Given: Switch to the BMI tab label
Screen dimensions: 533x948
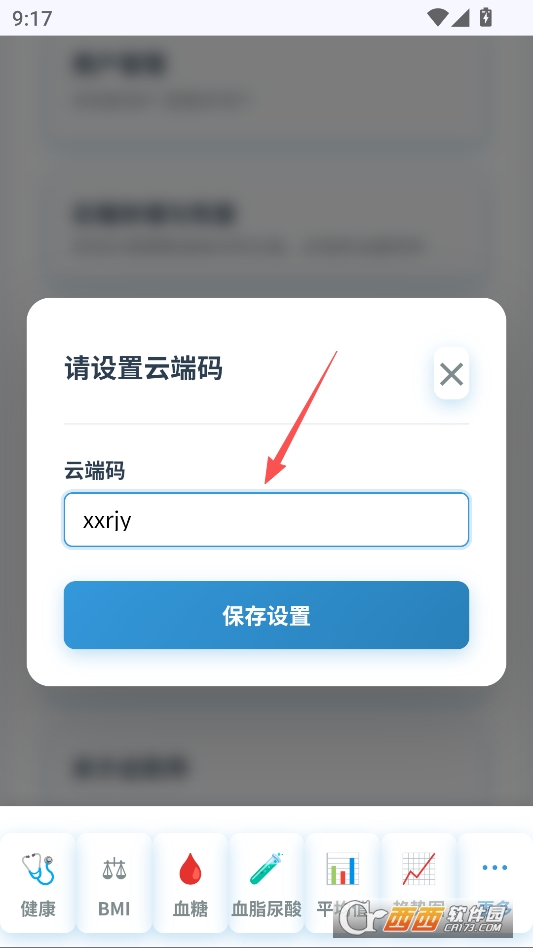Looking at the screenshot, I should point(114,909).
